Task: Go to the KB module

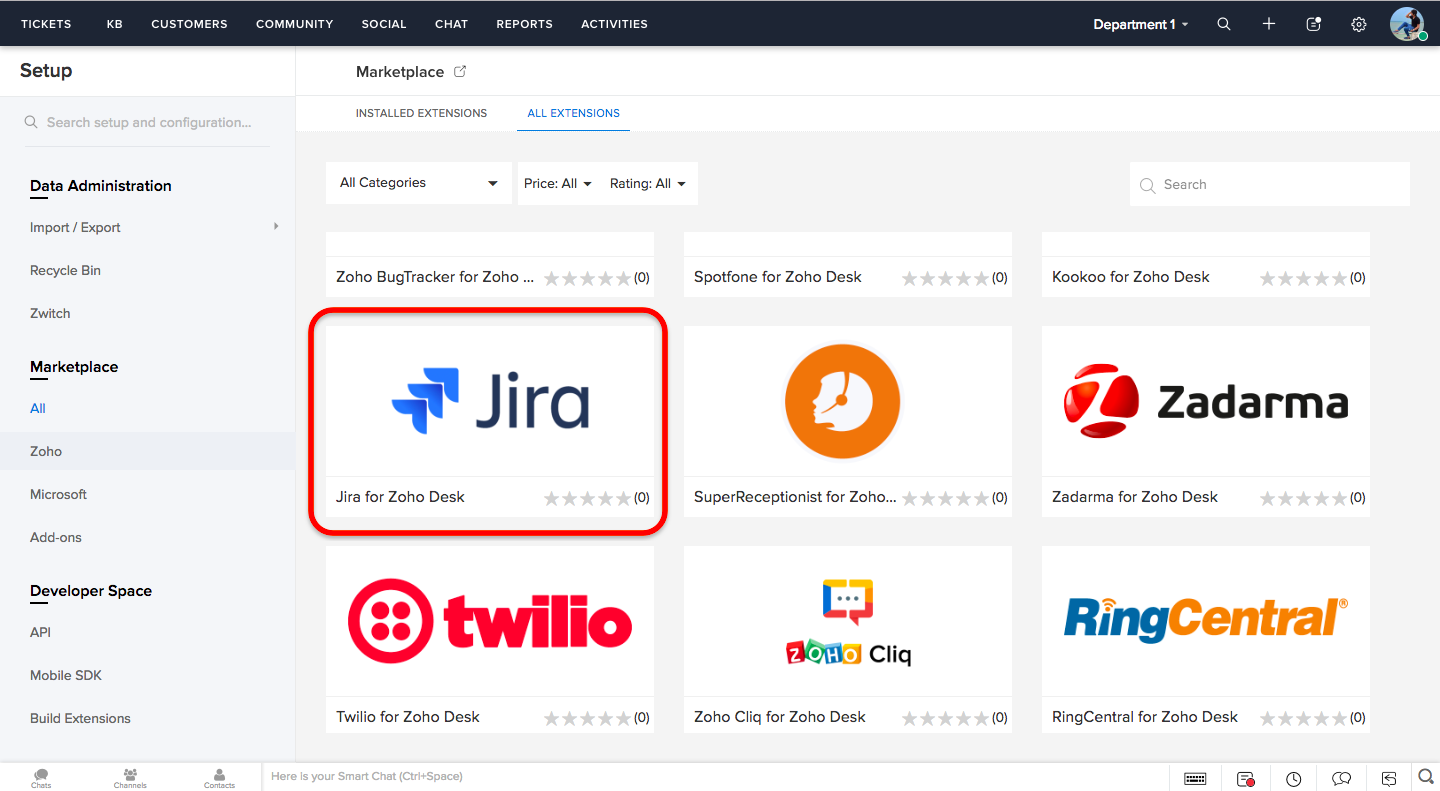Action: [x=115, y=24]
